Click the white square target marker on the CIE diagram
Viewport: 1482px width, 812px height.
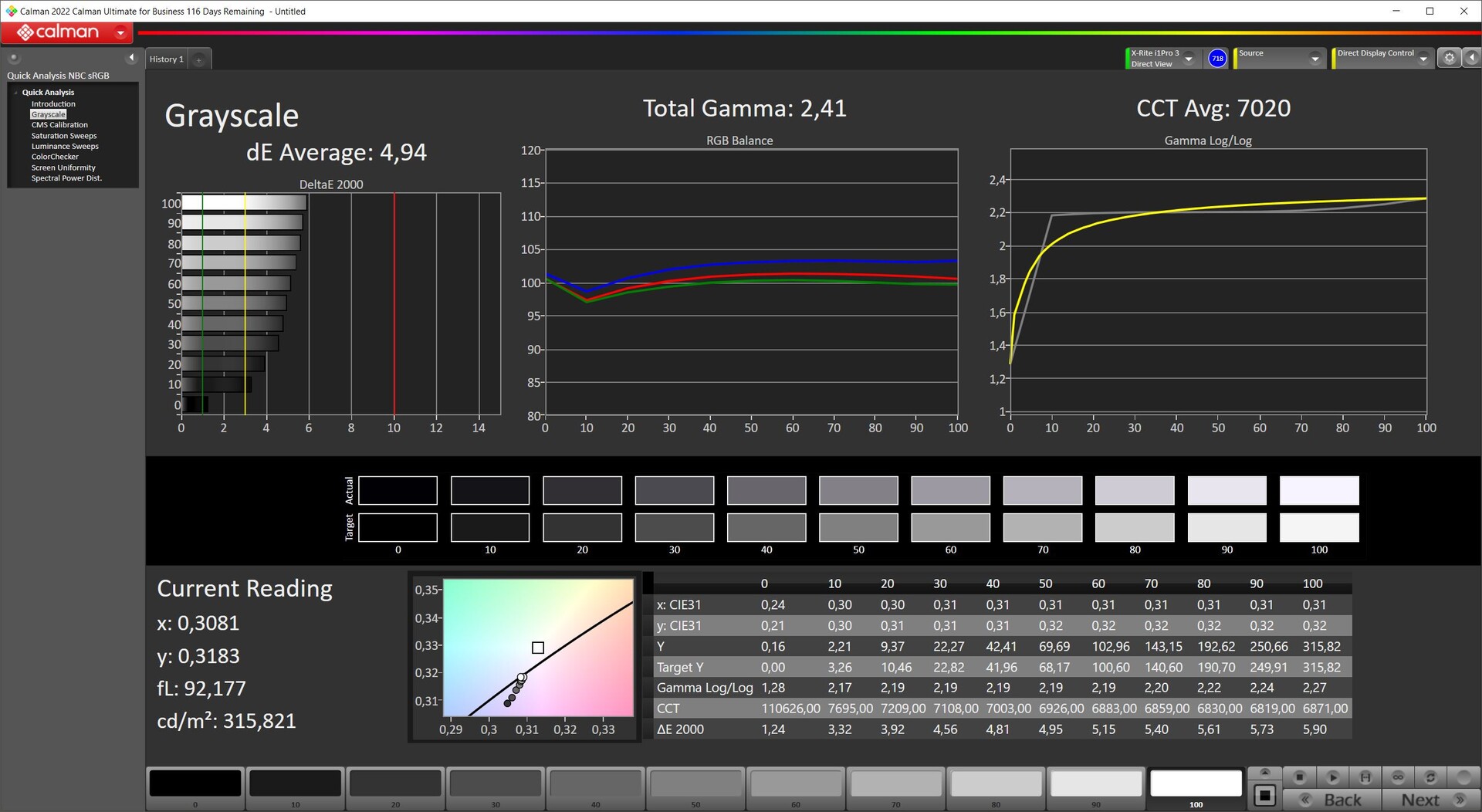coord(538,648)
